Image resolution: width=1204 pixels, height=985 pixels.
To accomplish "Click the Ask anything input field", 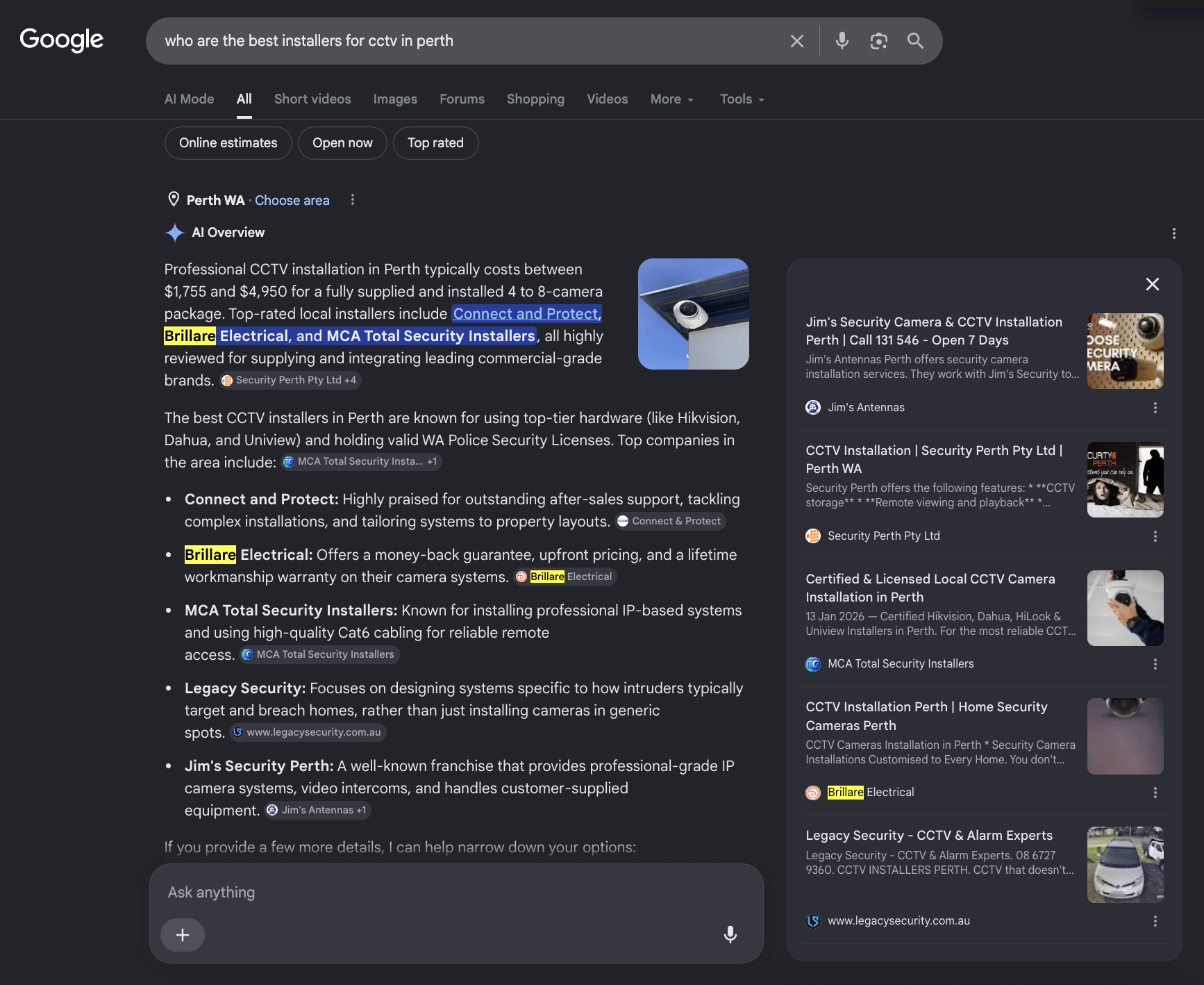I will click(x=456, y=893).
